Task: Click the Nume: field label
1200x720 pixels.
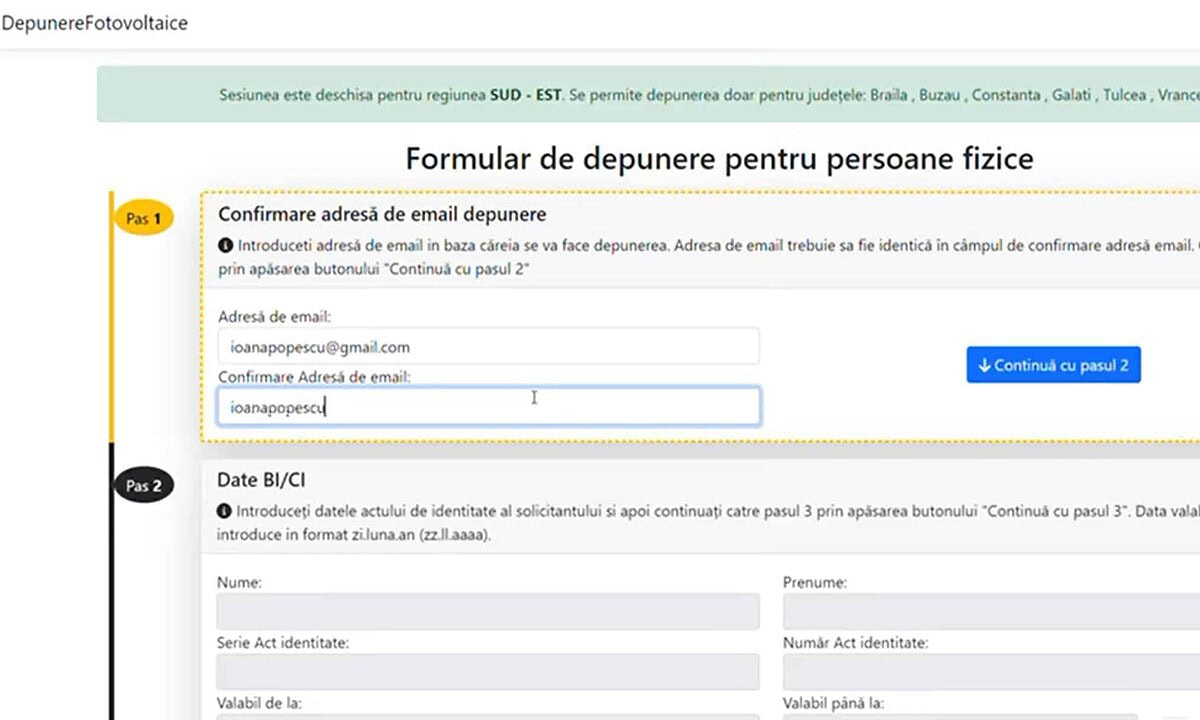Action: 239,582
